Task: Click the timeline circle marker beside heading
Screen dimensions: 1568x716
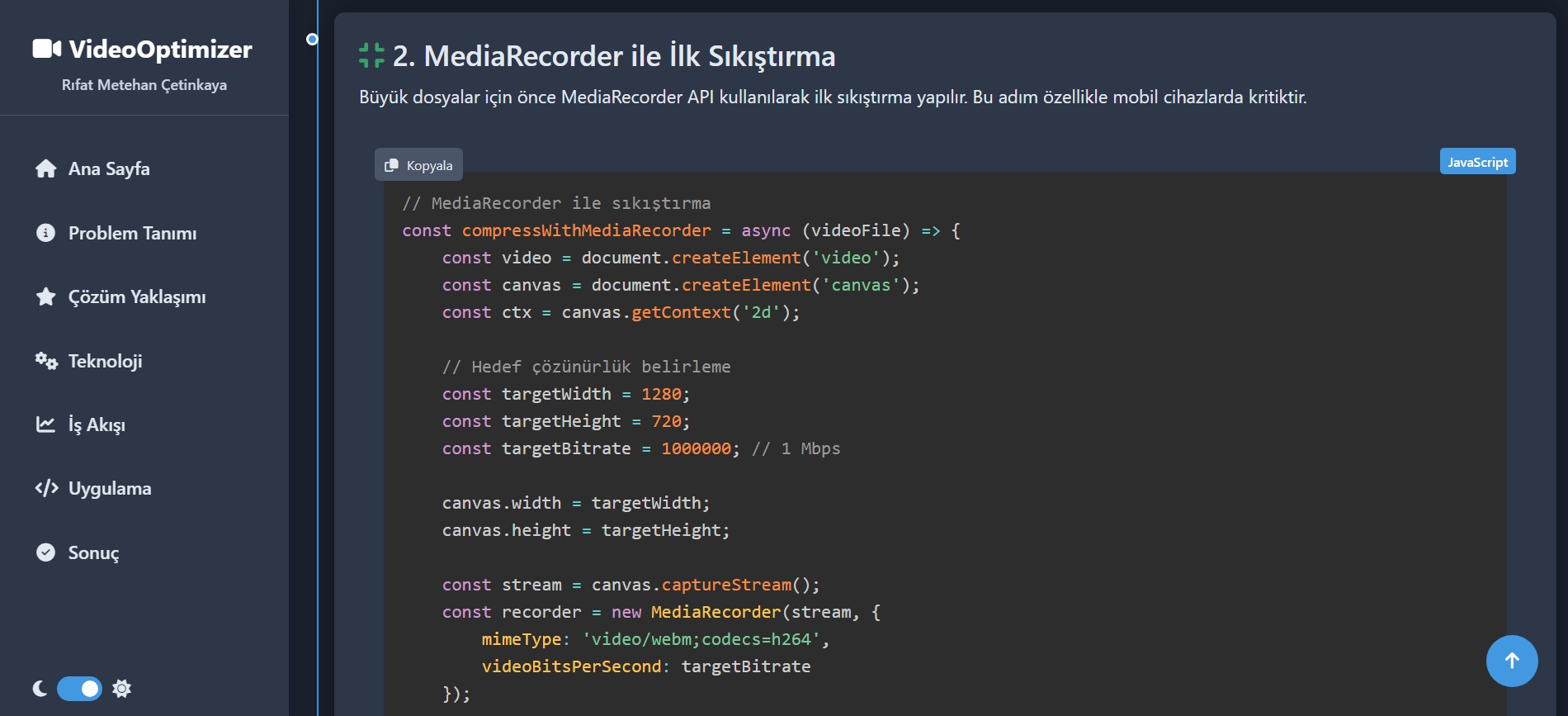Action: (312, 40)
